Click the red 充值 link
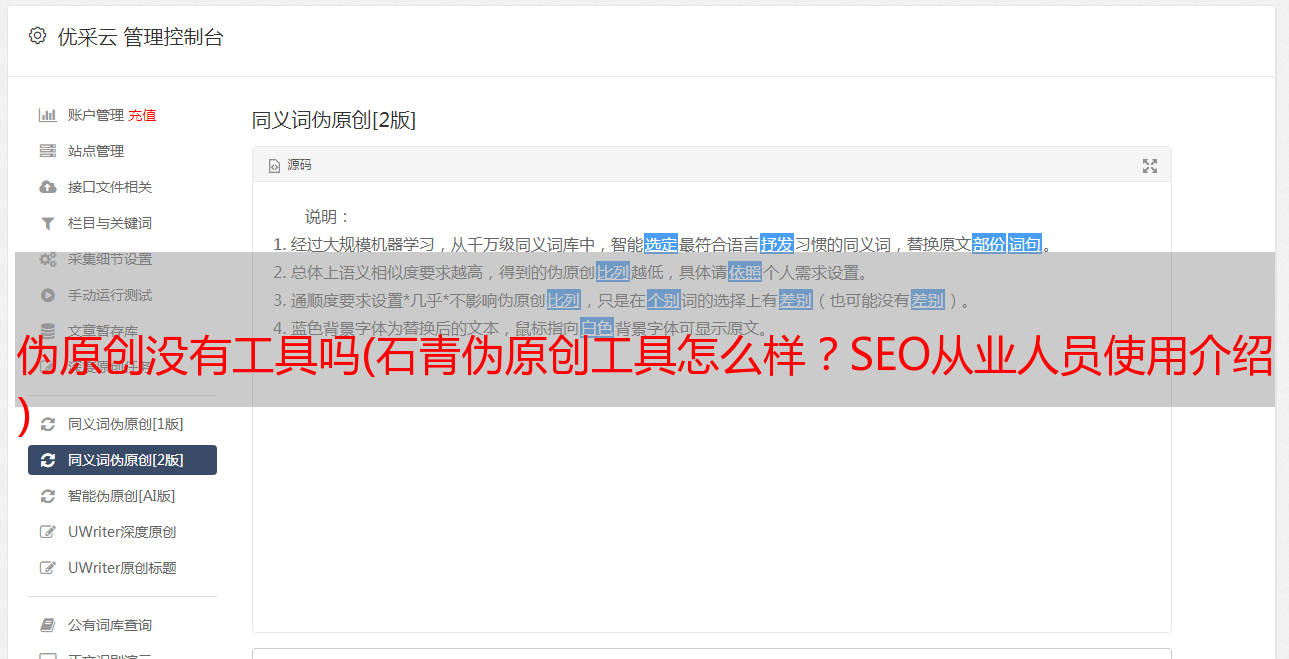The image size is (1289, 659). tap(142, 115)
